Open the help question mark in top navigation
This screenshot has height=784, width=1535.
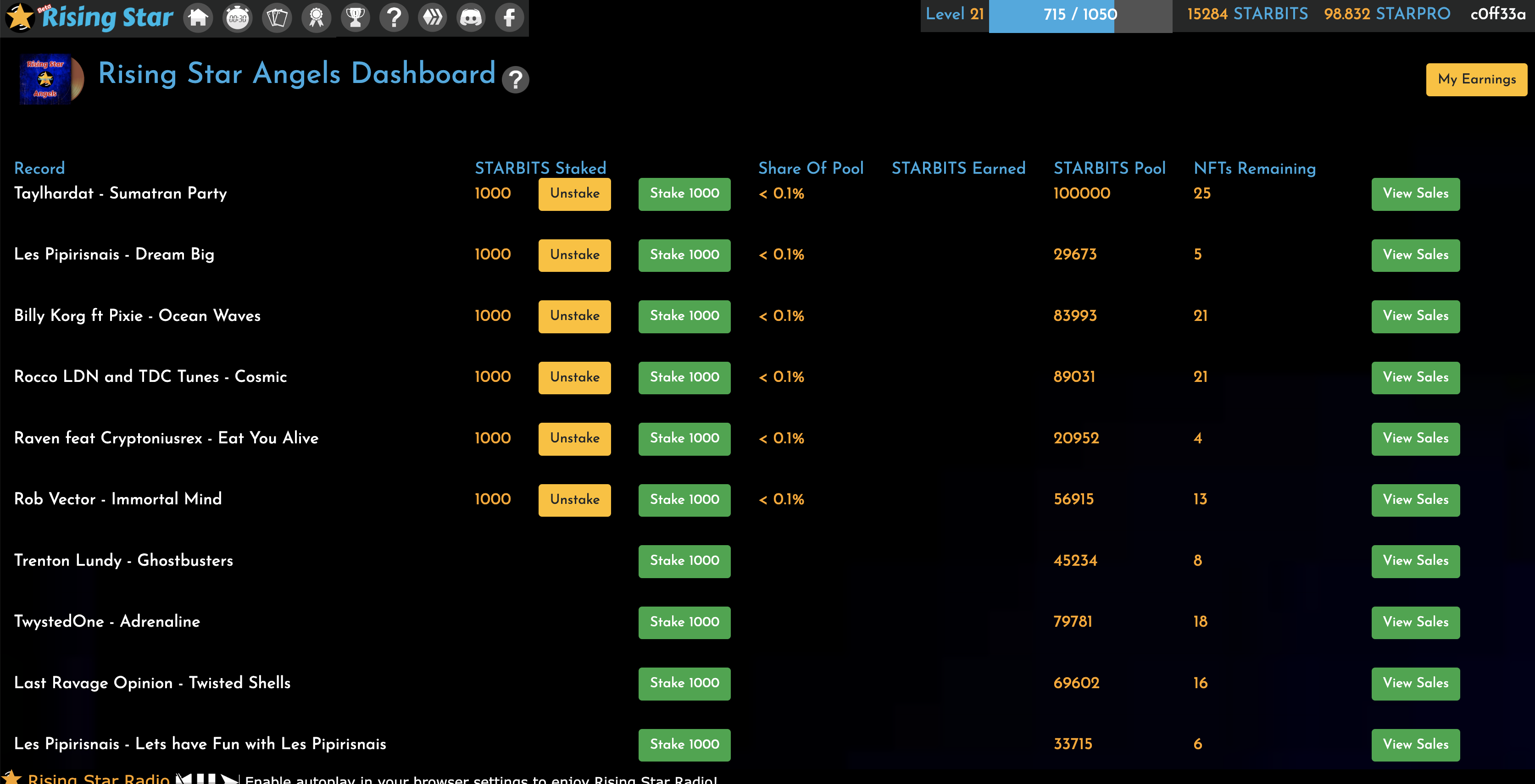(x=394, y=18)
